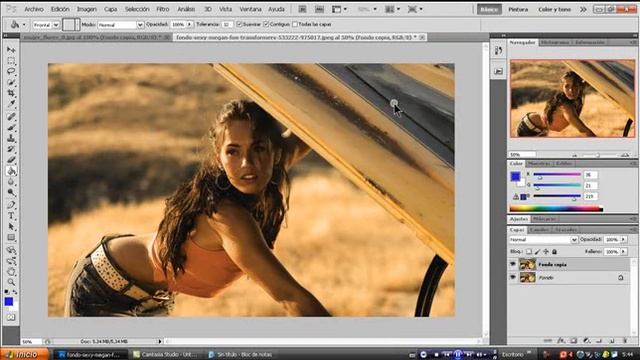Image resolution: width=640 pixels, height=360 pixels.
Task: Toggle lock all padlock icon
Action: (x=554, y=252)
